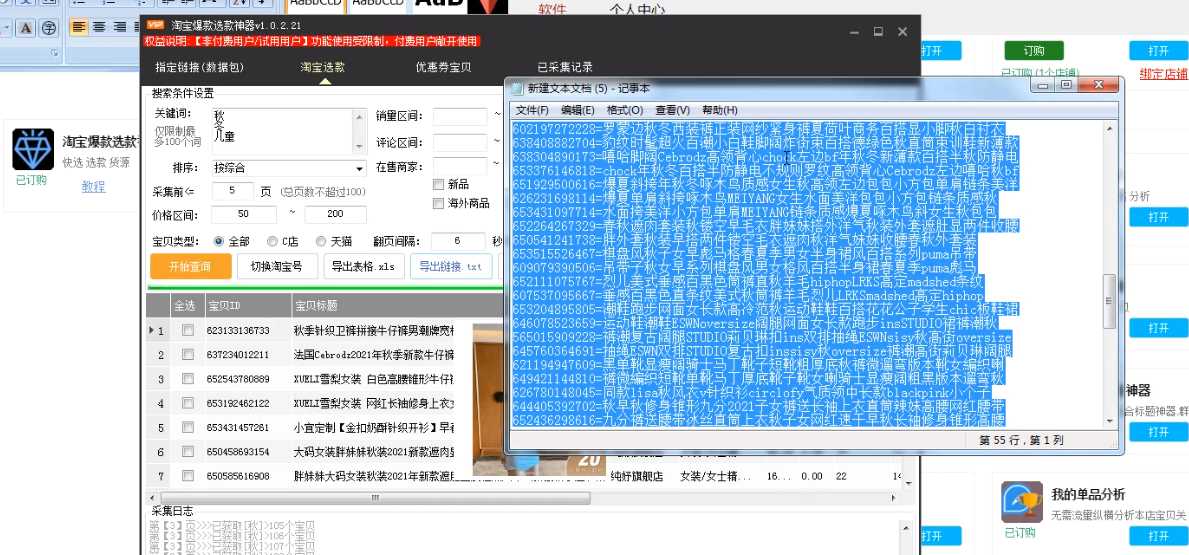This screenshot has height=555, width=1189.
Task: Click the 全选 column header
Action: (185, 306)
